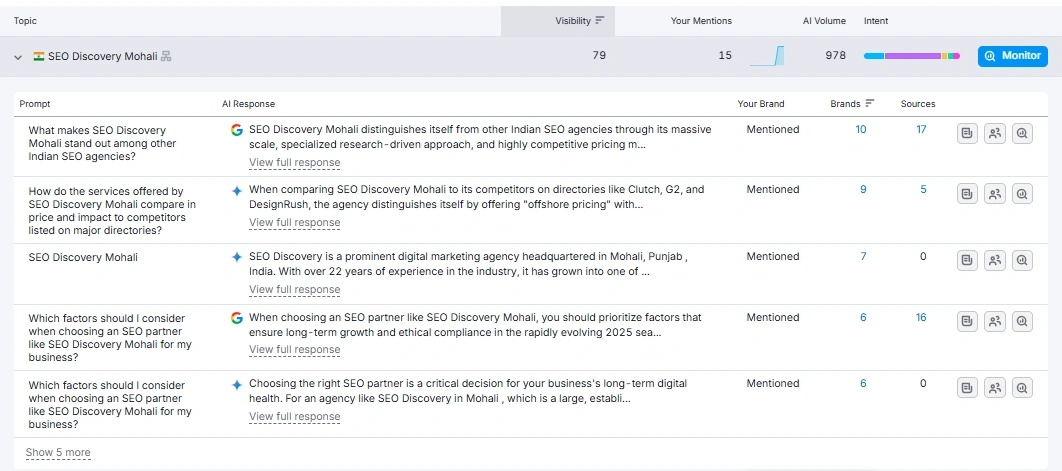Open the document icon in the 'How do the services' row
Screen dimensions: 1062x471
pyautogui.click(x=967, y=194)
